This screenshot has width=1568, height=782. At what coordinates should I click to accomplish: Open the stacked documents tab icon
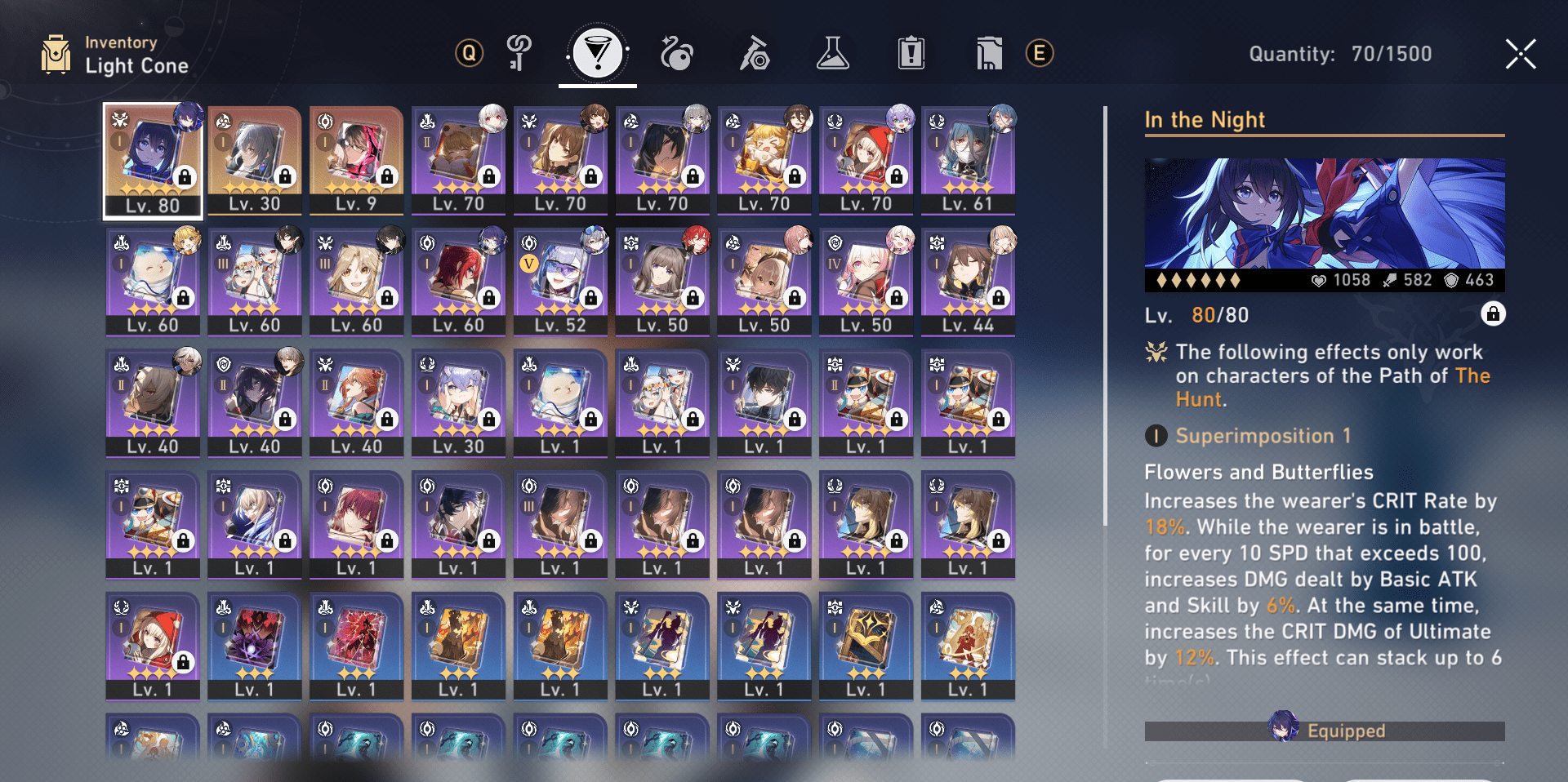click(988, 54)
